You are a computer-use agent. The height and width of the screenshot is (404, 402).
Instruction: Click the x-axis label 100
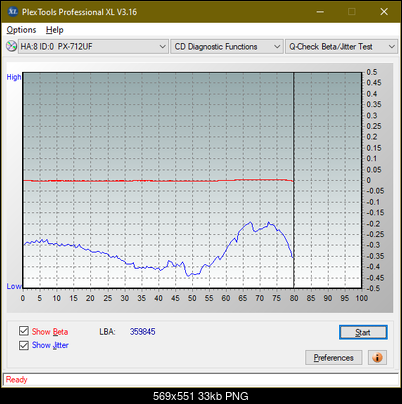coord(362,298)
